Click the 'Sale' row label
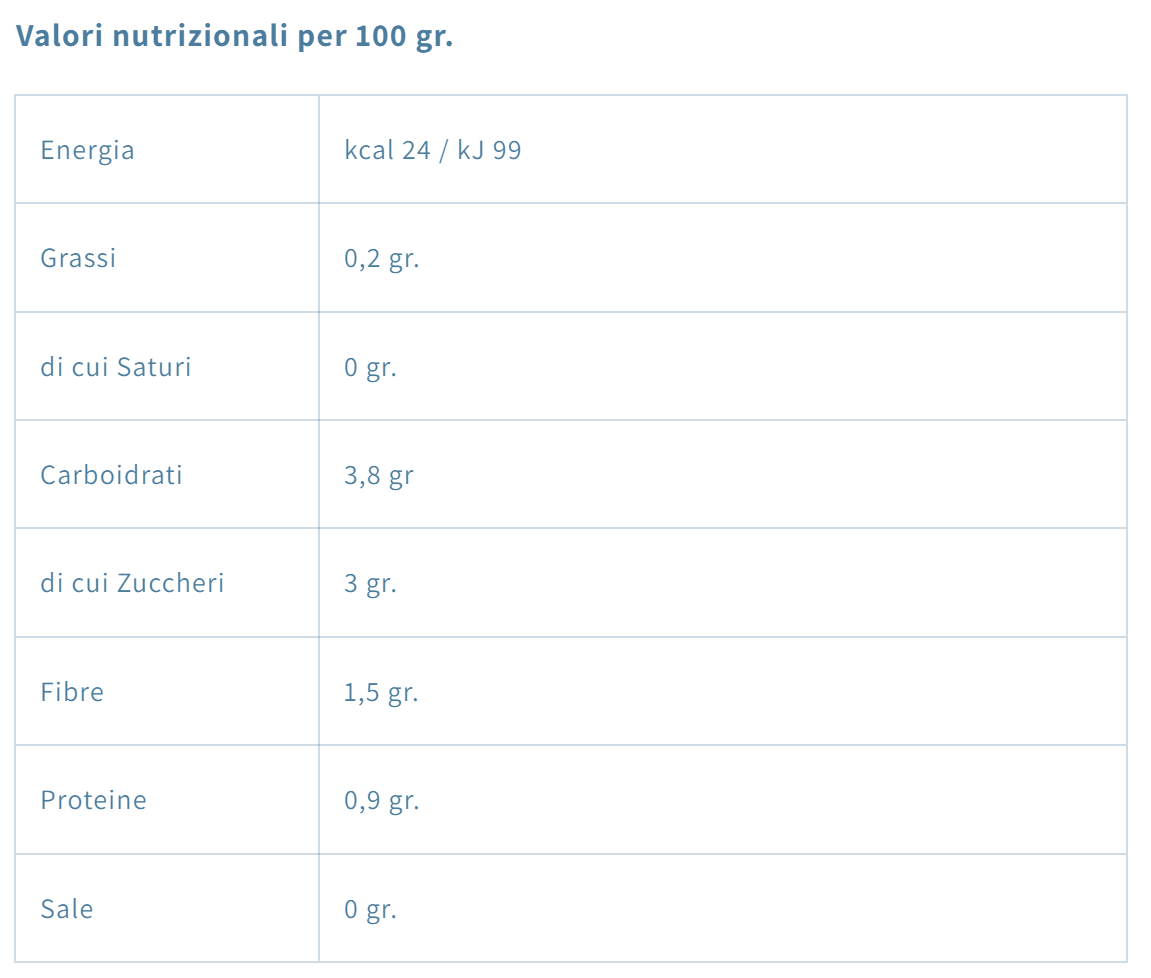 (x=66, y=909)
